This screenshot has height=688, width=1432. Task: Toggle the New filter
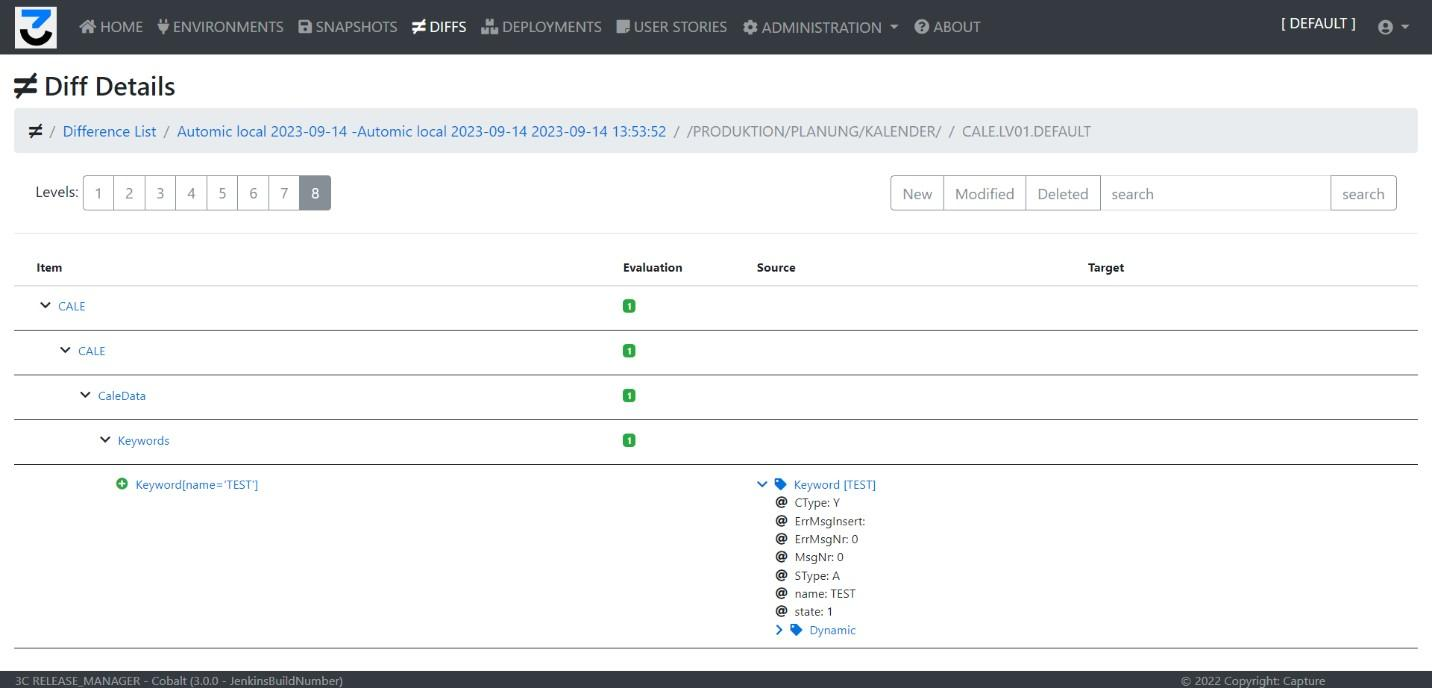tap(917, 194)
